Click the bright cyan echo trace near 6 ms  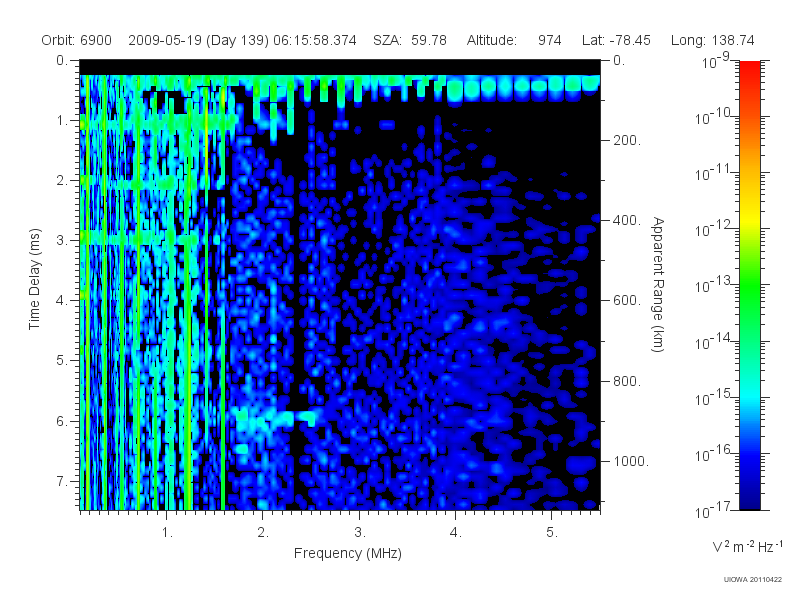[x=276, y=418]
